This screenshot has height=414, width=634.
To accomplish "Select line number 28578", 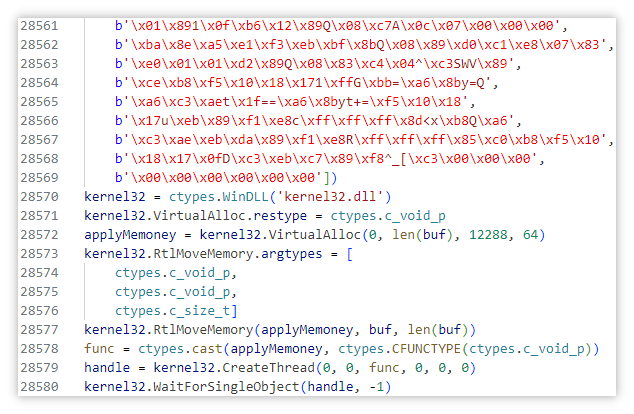I will (x=40, y=349).
